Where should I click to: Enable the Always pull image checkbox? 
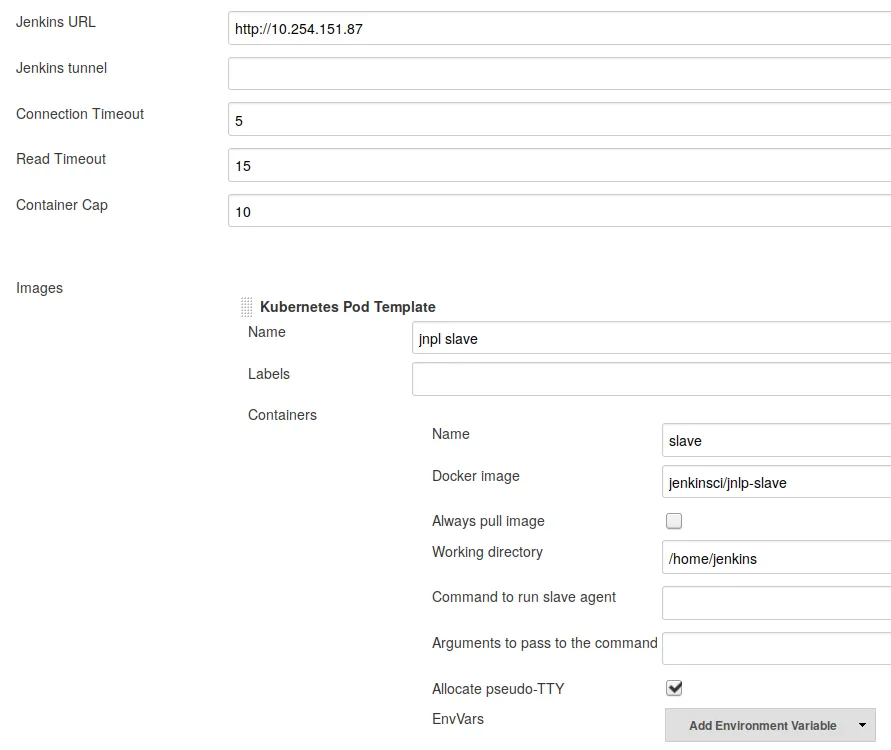674,521
